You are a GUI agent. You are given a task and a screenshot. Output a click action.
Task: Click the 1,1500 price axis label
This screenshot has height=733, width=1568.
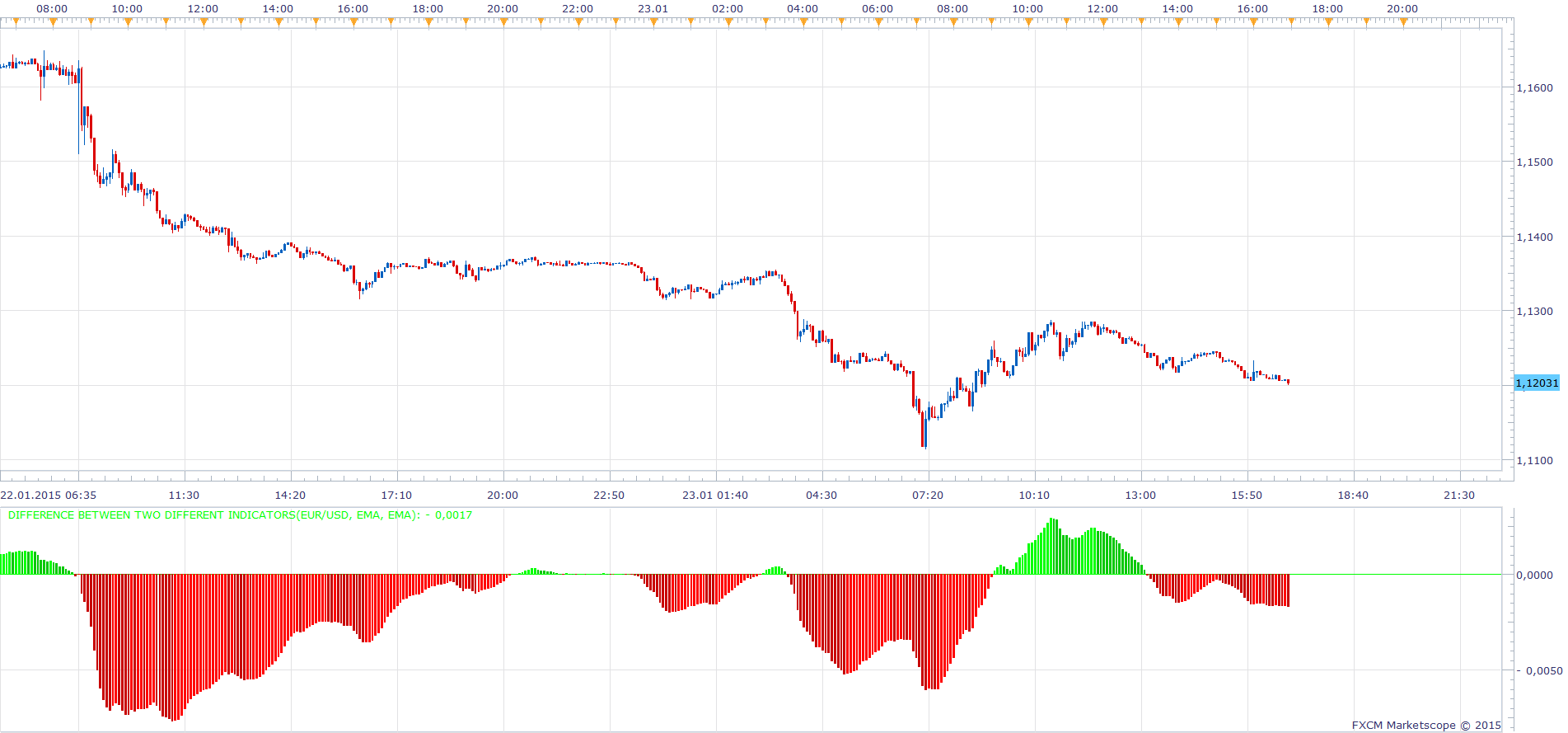tap(1535, 162)
